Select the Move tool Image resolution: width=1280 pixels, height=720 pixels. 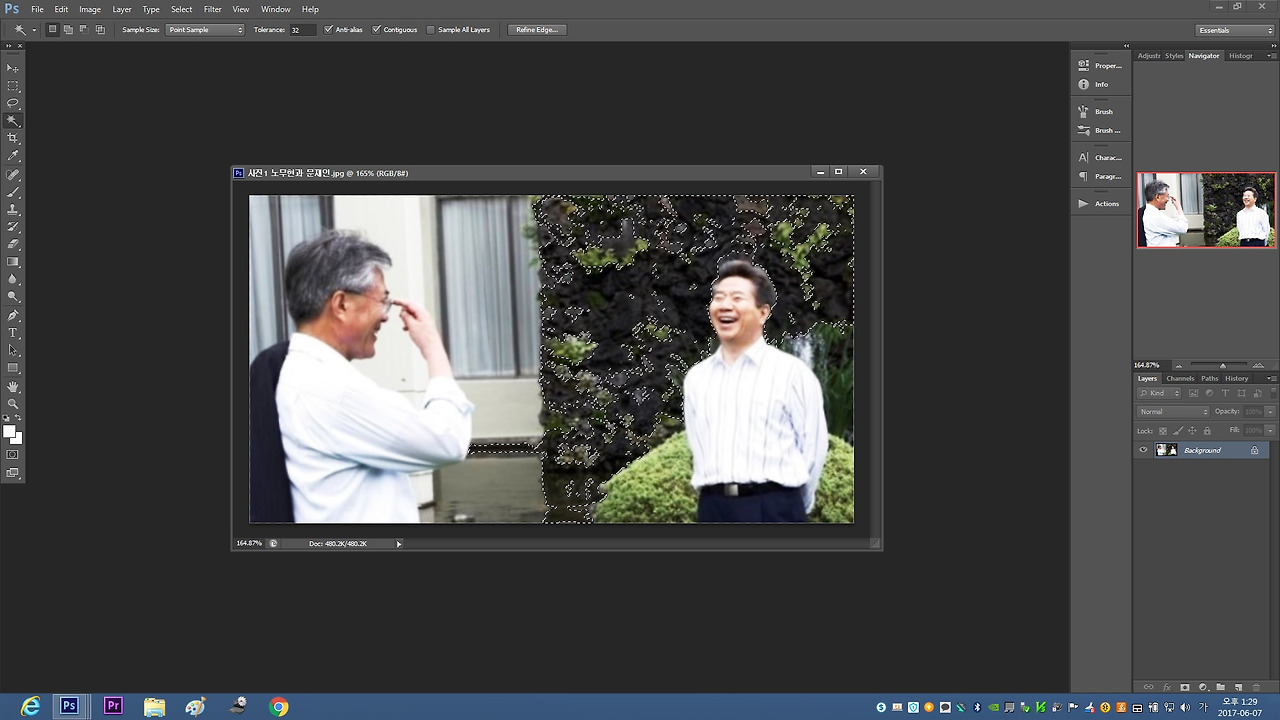coord(13,68)
